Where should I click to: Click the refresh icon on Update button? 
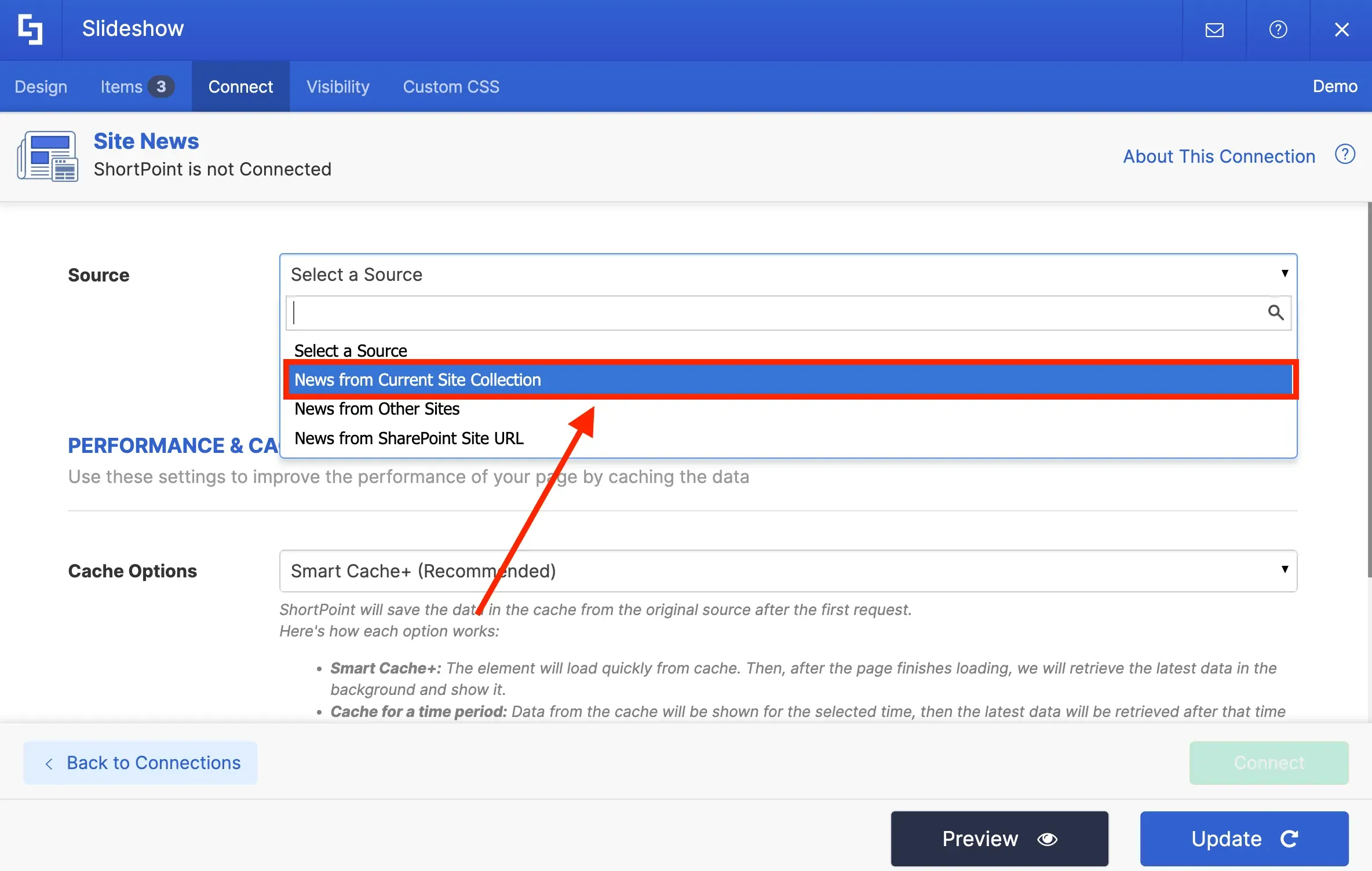(1290, 839)
